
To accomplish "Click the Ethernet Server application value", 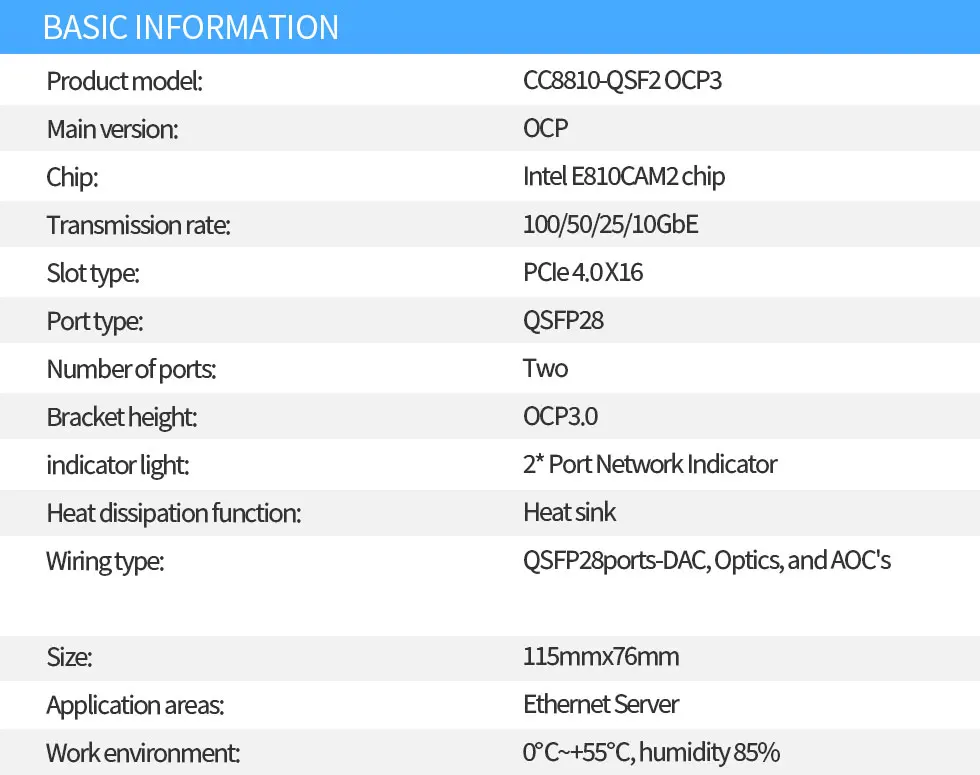I will (601, 704).
